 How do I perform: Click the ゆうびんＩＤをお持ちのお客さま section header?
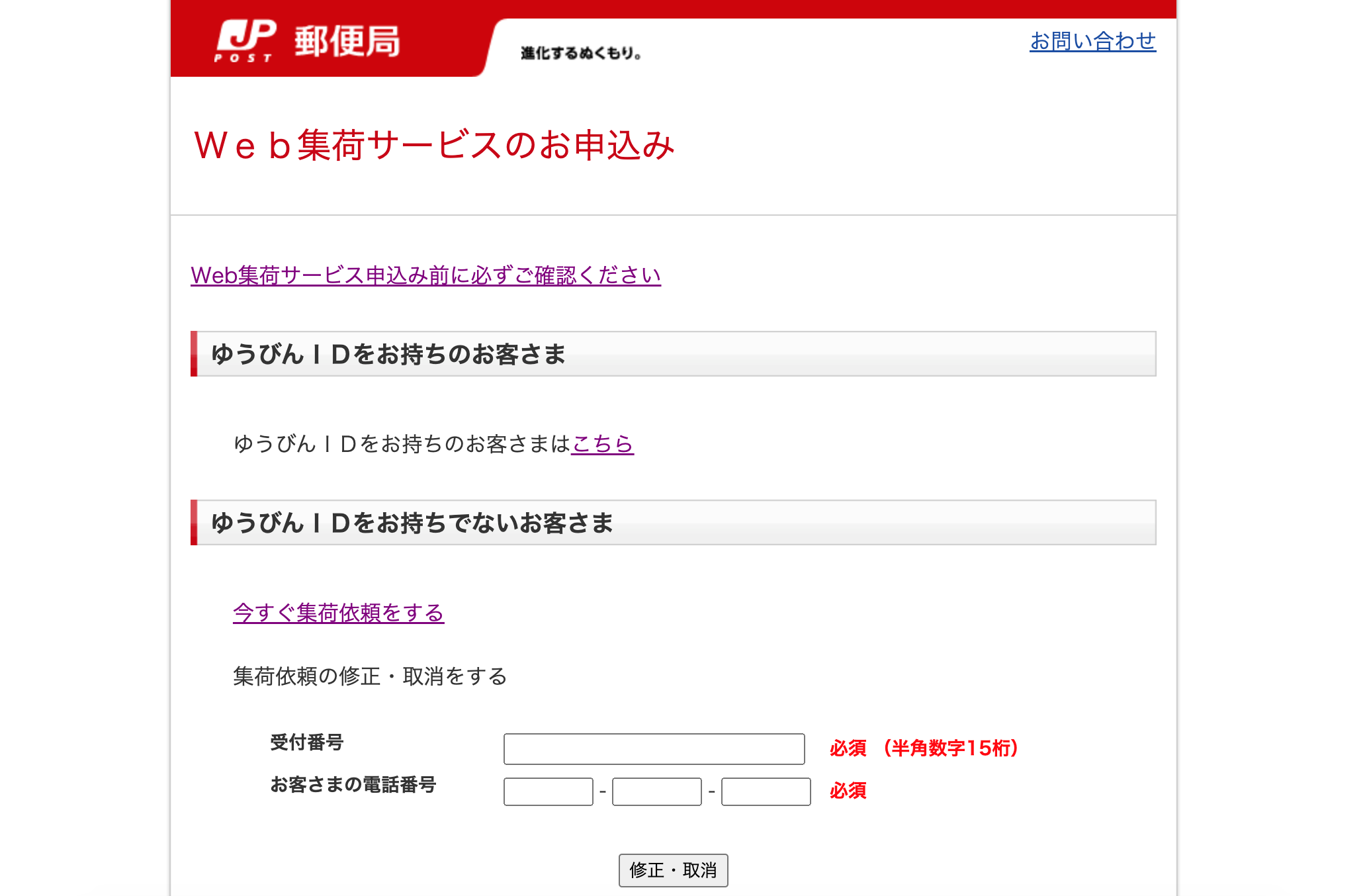pos(673,354)
